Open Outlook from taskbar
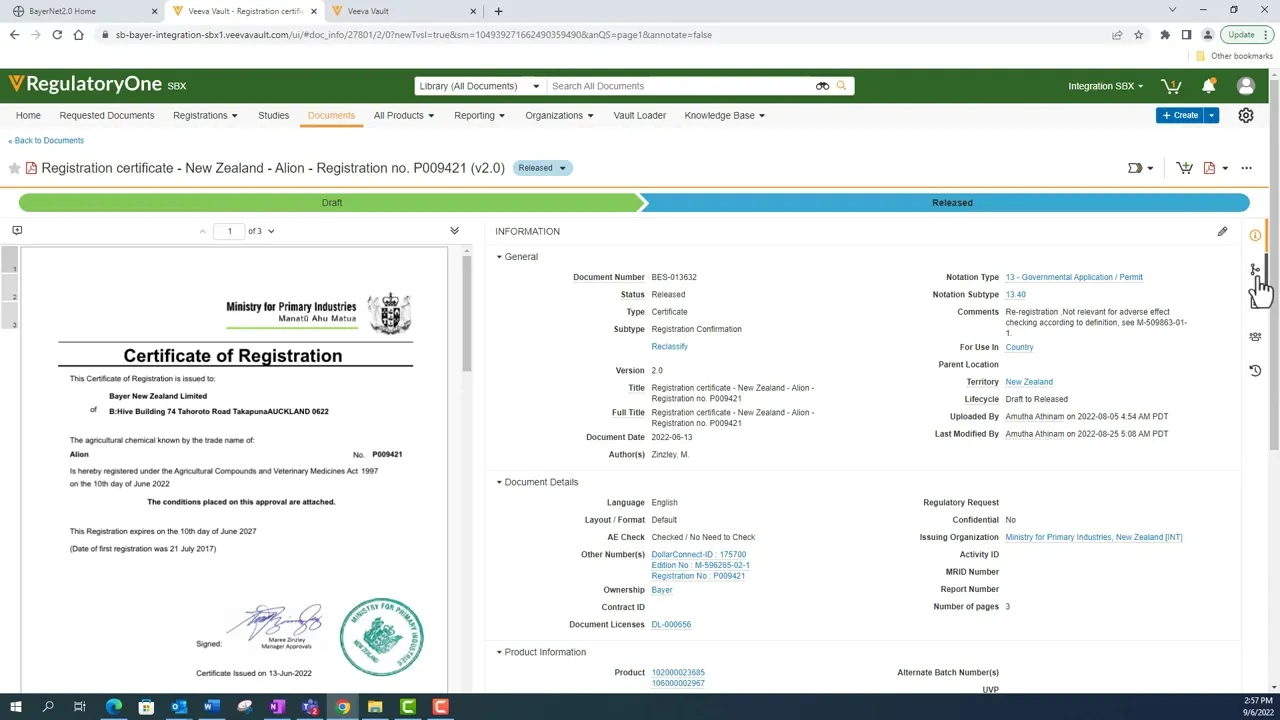Viewport: 1280px width, 720px height. [179, 707]
